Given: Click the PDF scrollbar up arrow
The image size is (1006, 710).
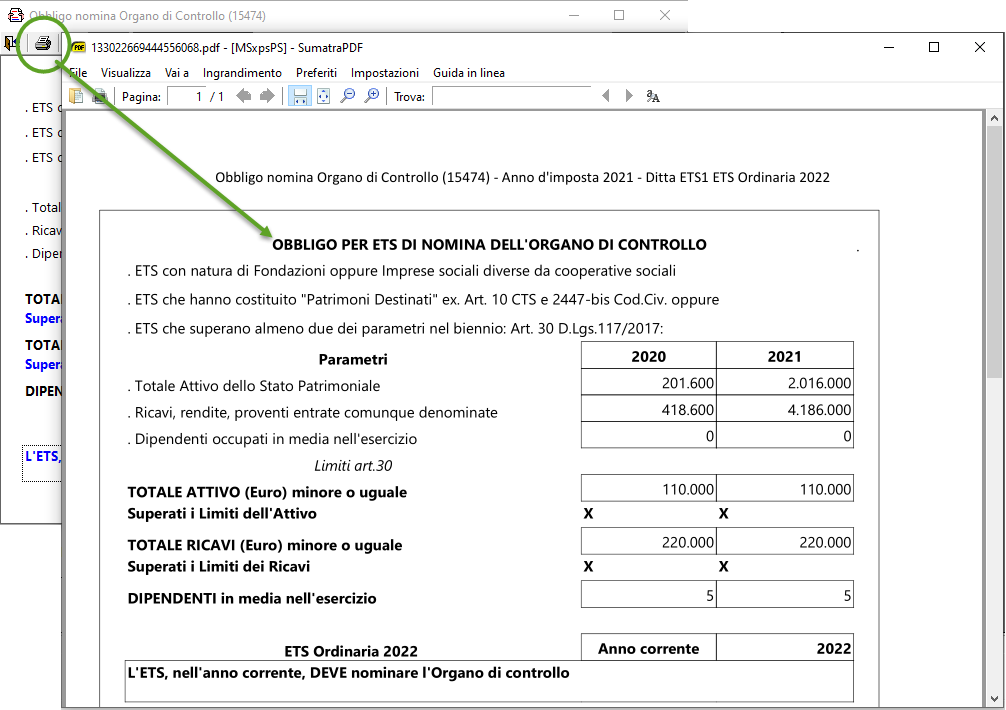Looking at the screenshot, I should click(x=994, y=118).
